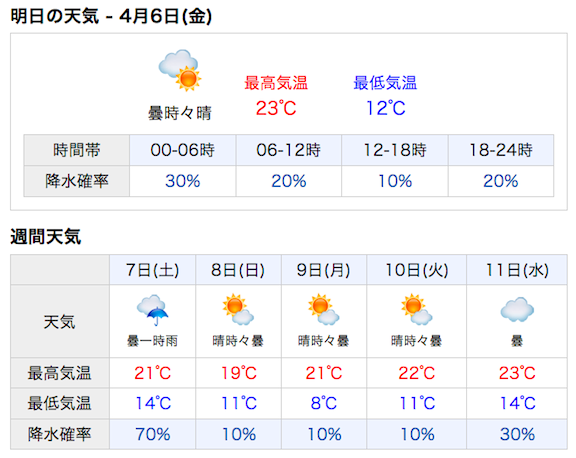Click tomorrow's cloudy-sunny weather icon
This screenshot has width=576, height=458.
click(180, 70)
